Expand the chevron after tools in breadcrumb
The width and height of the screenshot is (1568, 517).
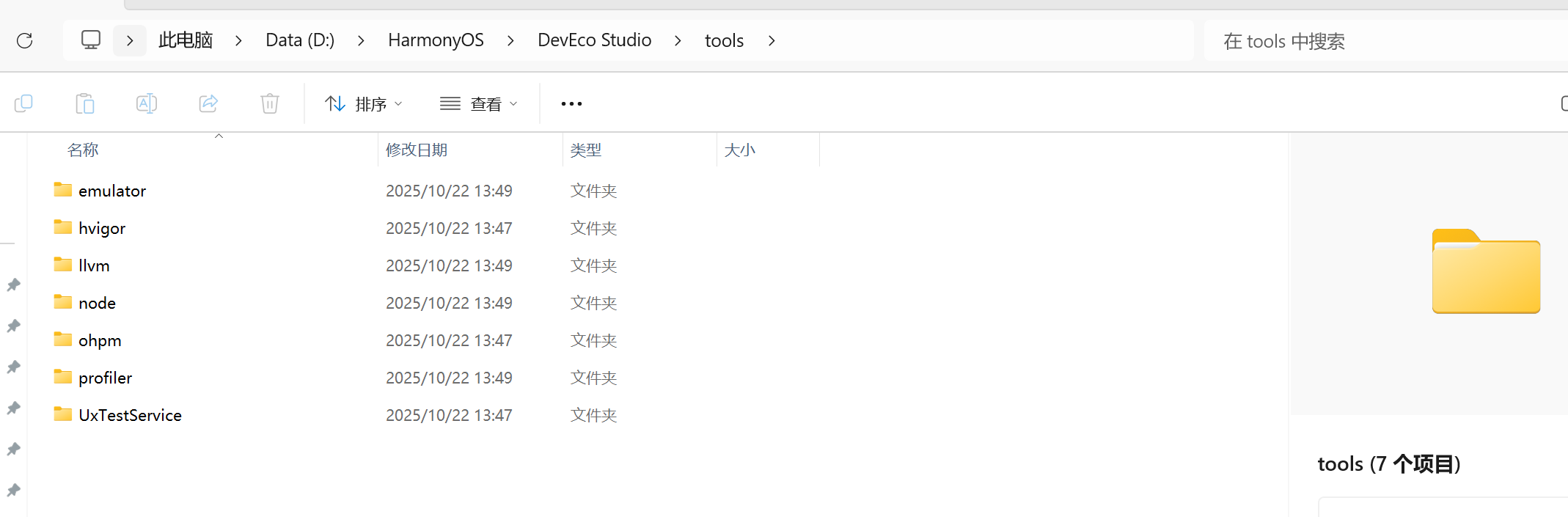tap(772, 40)
